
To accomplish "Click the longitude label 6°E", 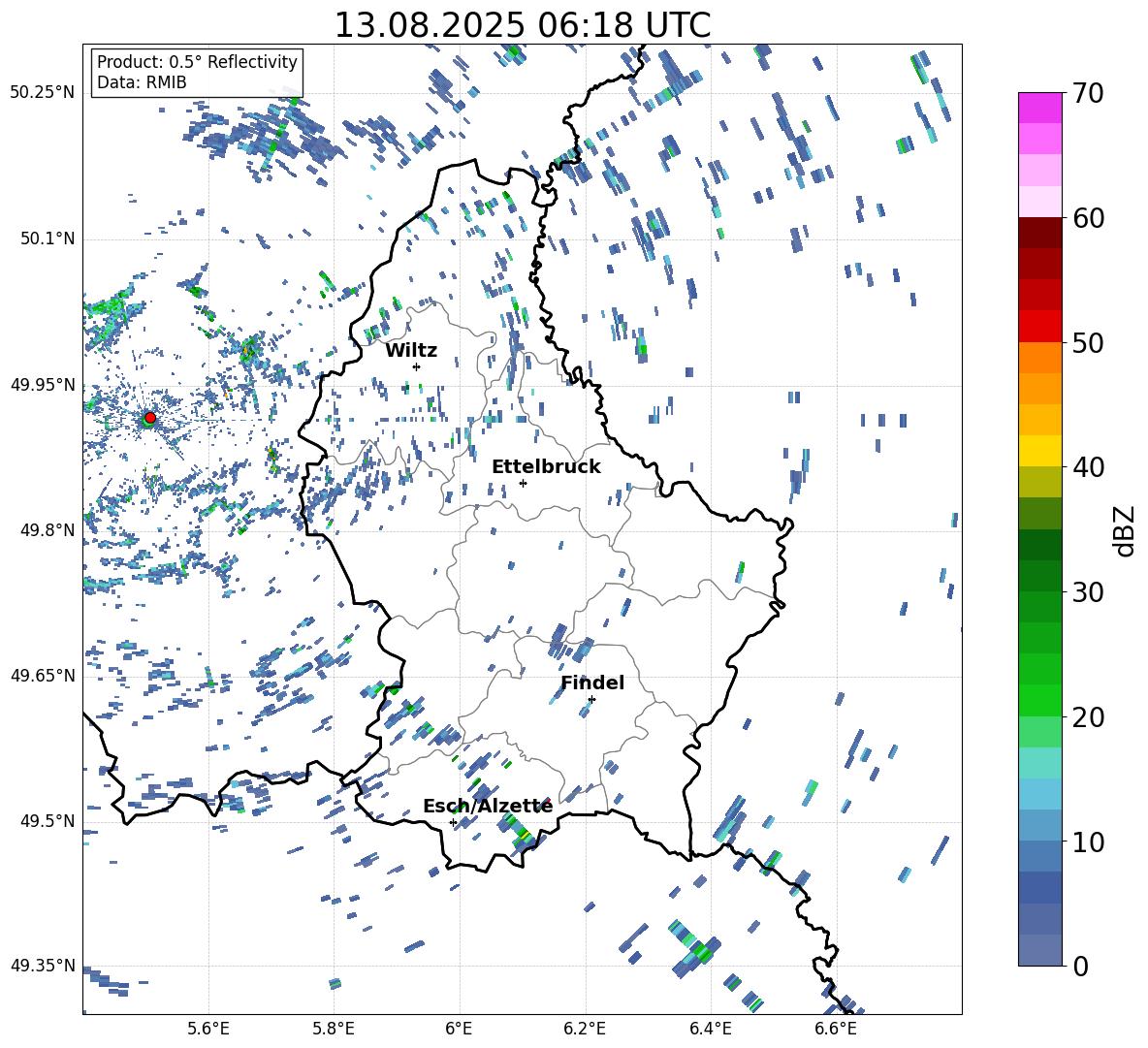I will [x=459, y=1029].
